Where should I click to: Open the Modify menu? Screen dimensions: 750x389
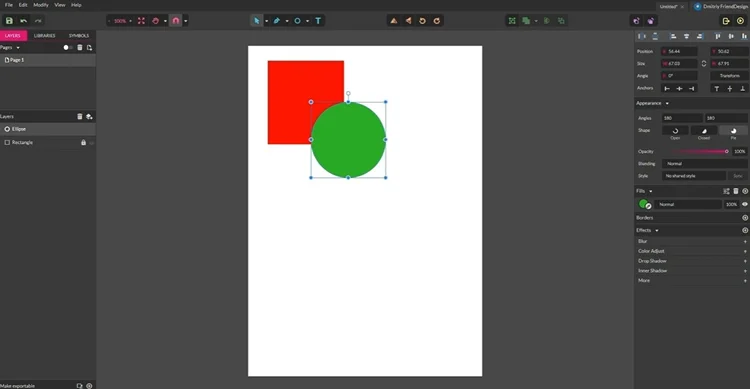41,5
